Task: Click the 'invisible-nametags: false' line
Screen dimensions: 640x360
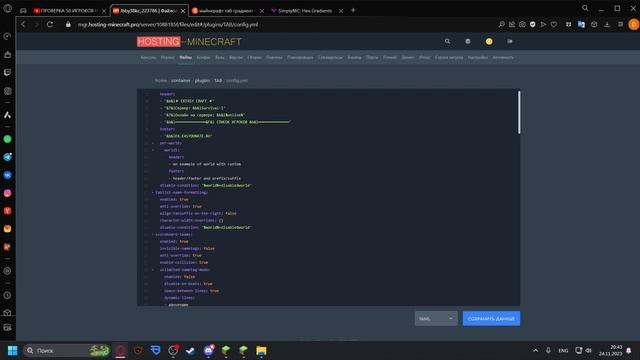Action: pos(187,248)
